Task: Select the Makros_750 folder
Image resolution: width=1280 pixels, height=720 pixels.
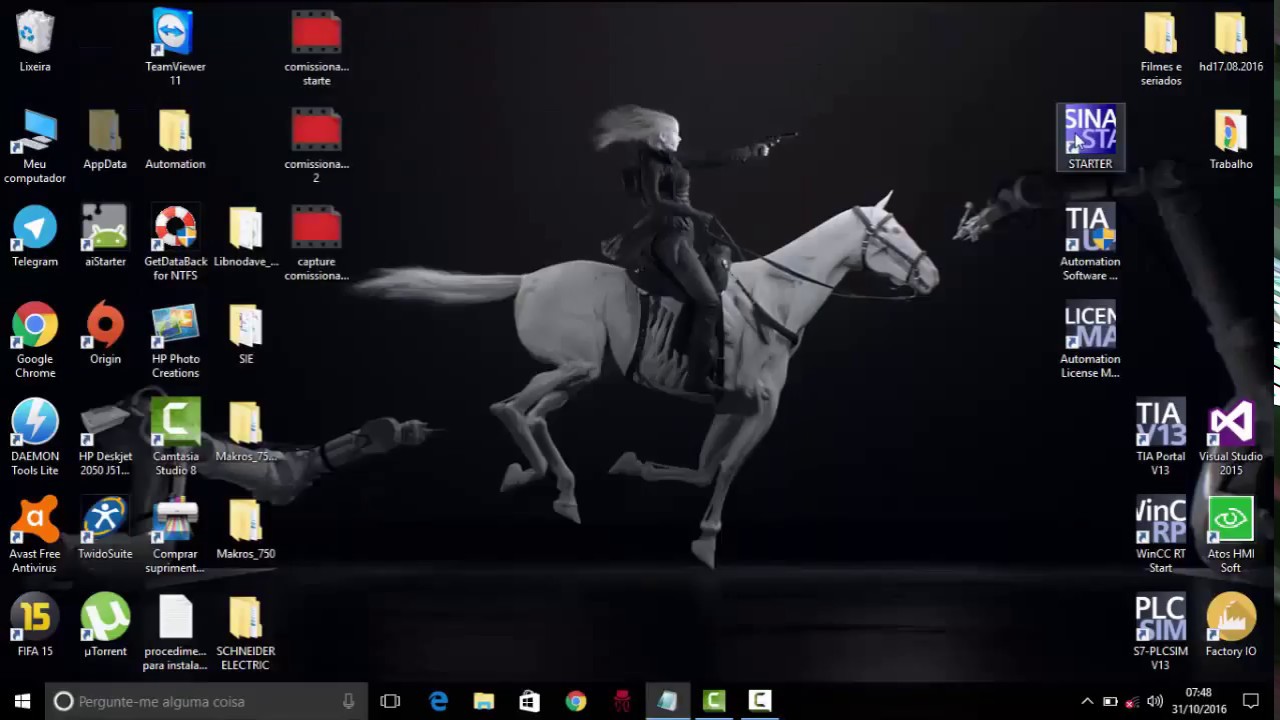Action: [245, 529]
